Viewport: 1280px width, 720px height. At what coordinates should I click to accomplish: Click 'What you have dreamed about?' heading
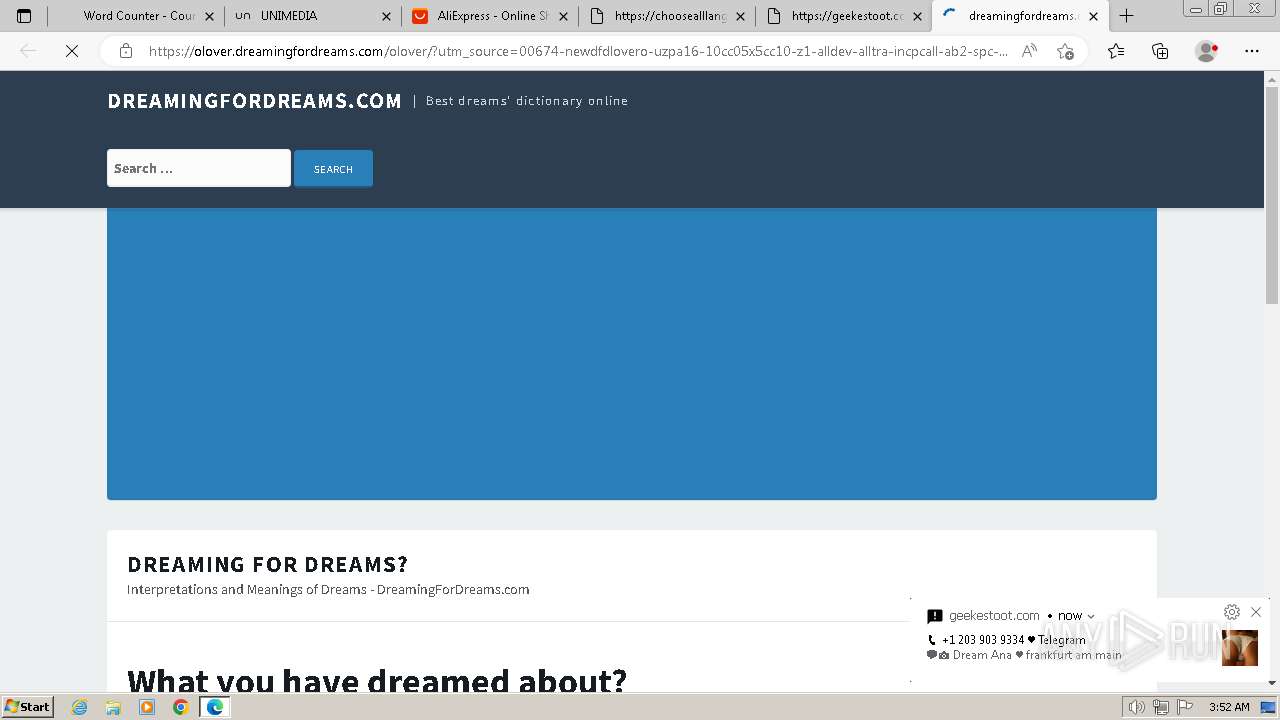(377, 680)
